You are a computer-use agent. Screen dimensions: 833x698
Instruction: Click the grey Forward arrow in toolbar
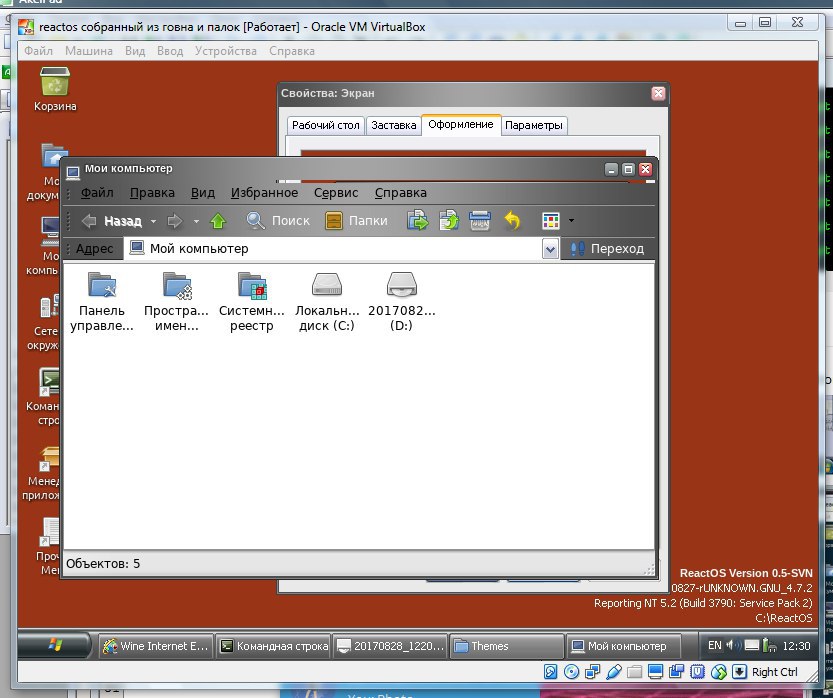(174, 220)
